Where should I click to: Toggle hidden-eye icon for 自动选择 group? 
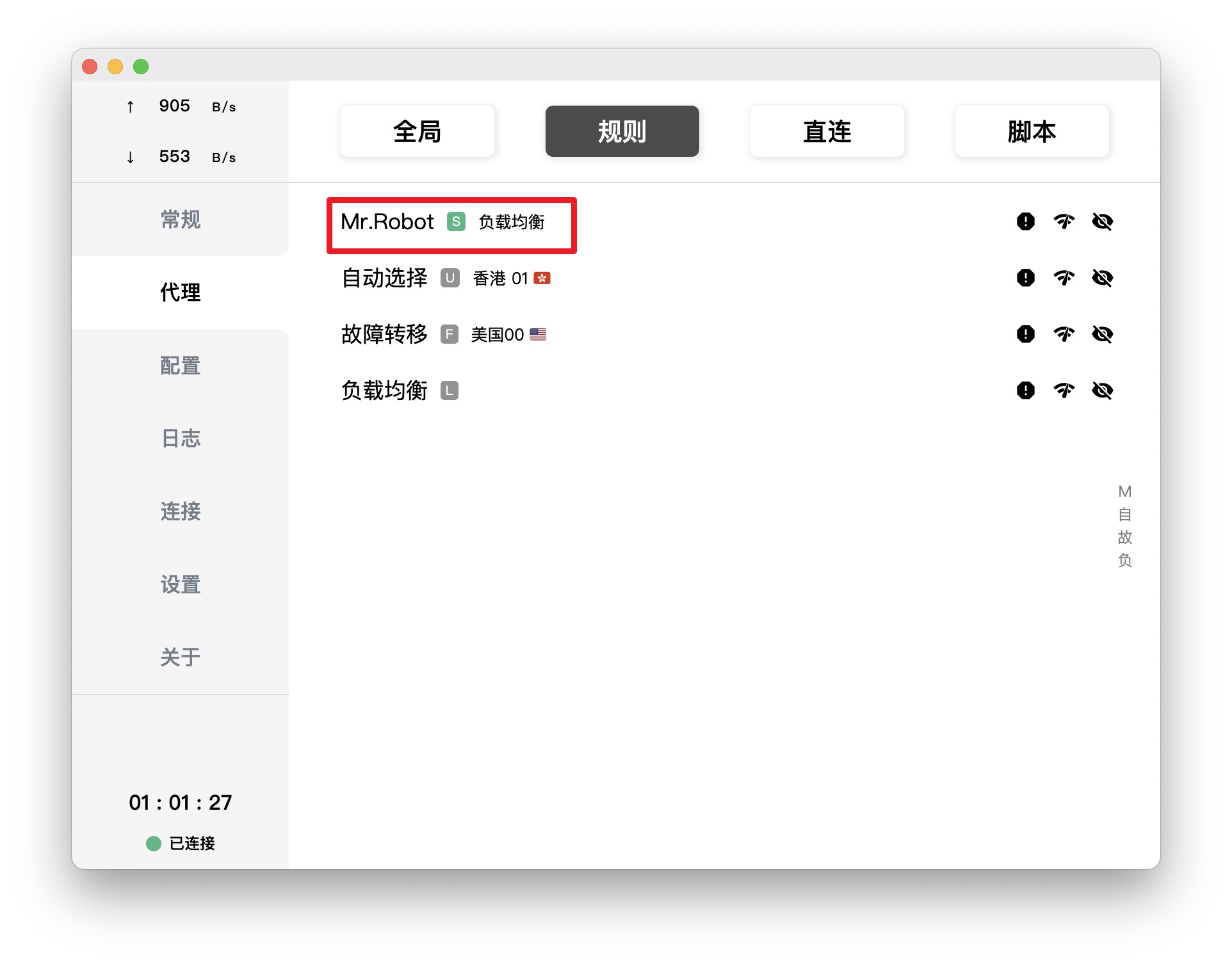tap(1102, 278)
